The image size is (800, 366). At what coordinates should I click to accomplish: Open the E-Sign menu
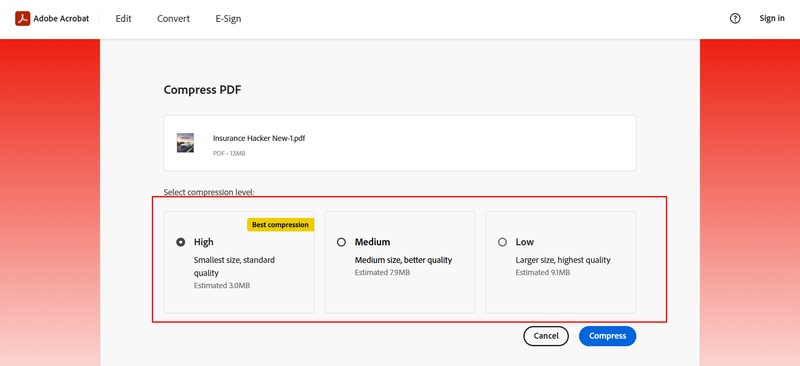[x=229, y=18]
